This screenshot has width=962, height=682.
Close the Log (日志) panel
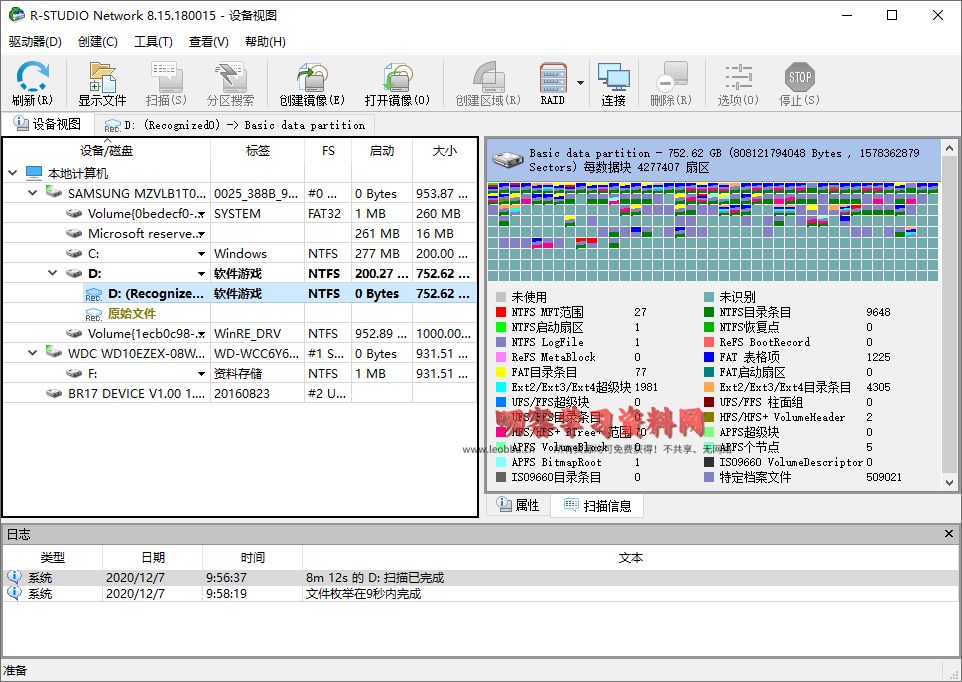pos(949,534)
